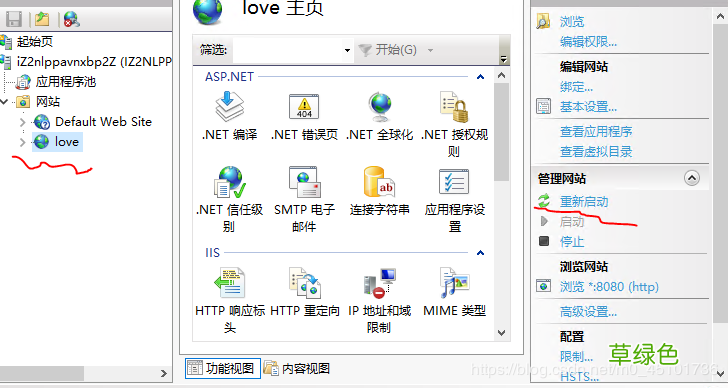Click the 基本设置 page icon
Screen dimensions: 728x388
tap(543, 106)
